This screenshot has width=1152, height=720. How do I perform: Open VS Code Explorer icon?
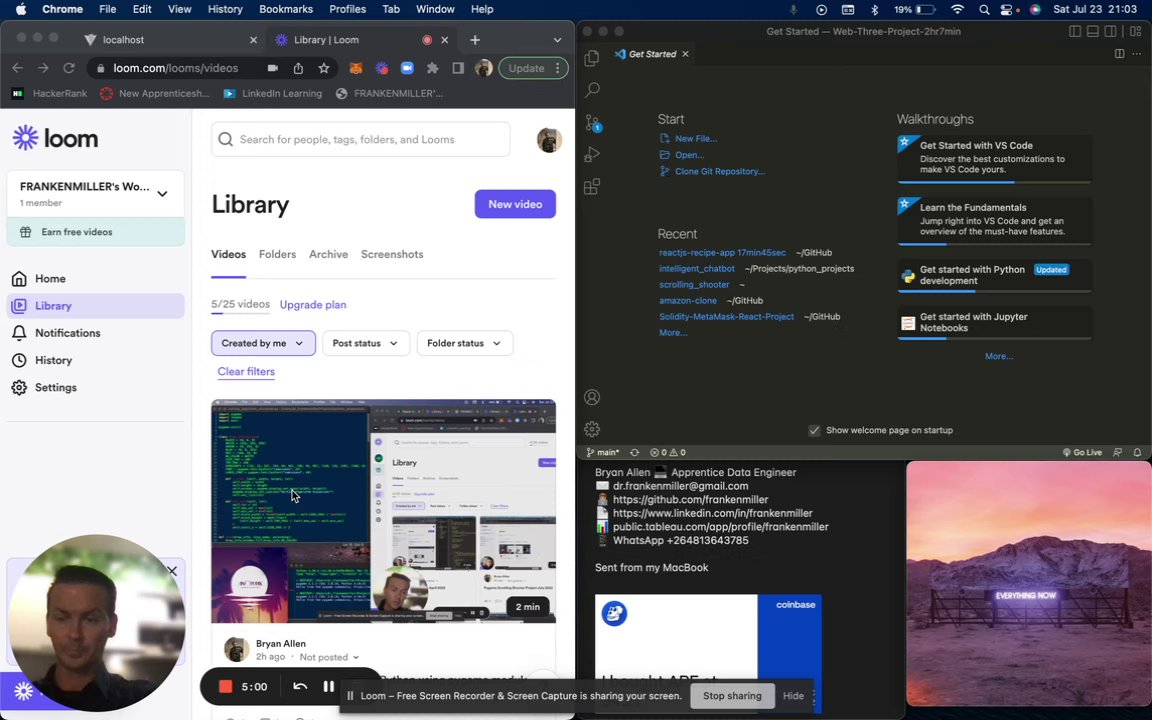(591, 58)
